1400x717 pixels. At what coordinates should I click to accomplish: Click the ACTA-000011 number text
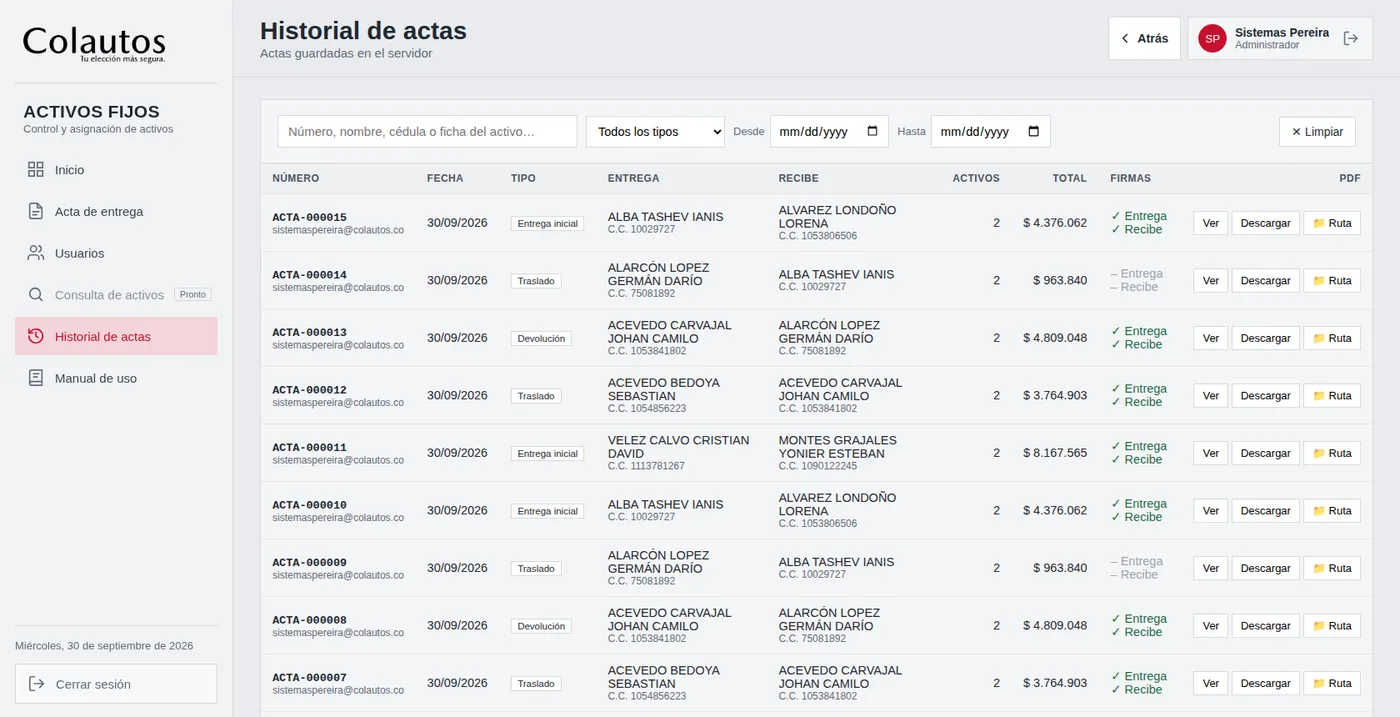click(310, 447)
